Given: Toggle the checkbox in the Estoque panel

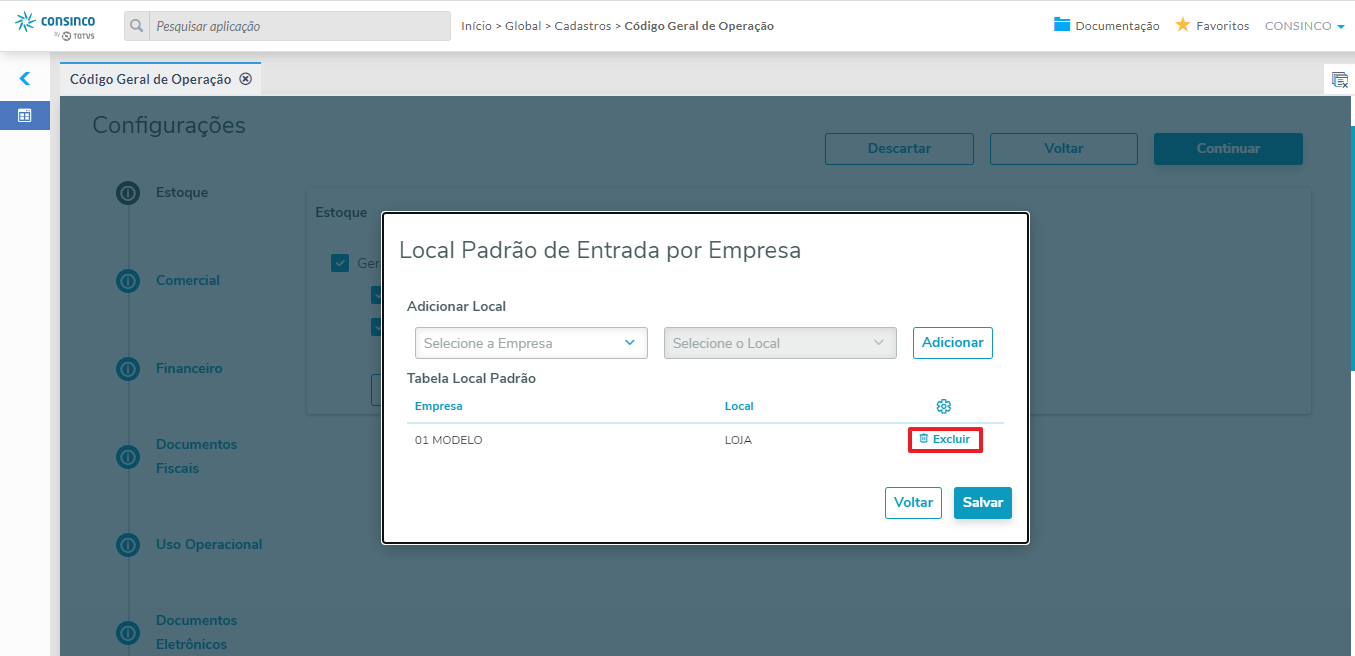Looking at the screenshot, I should point(339,263).
